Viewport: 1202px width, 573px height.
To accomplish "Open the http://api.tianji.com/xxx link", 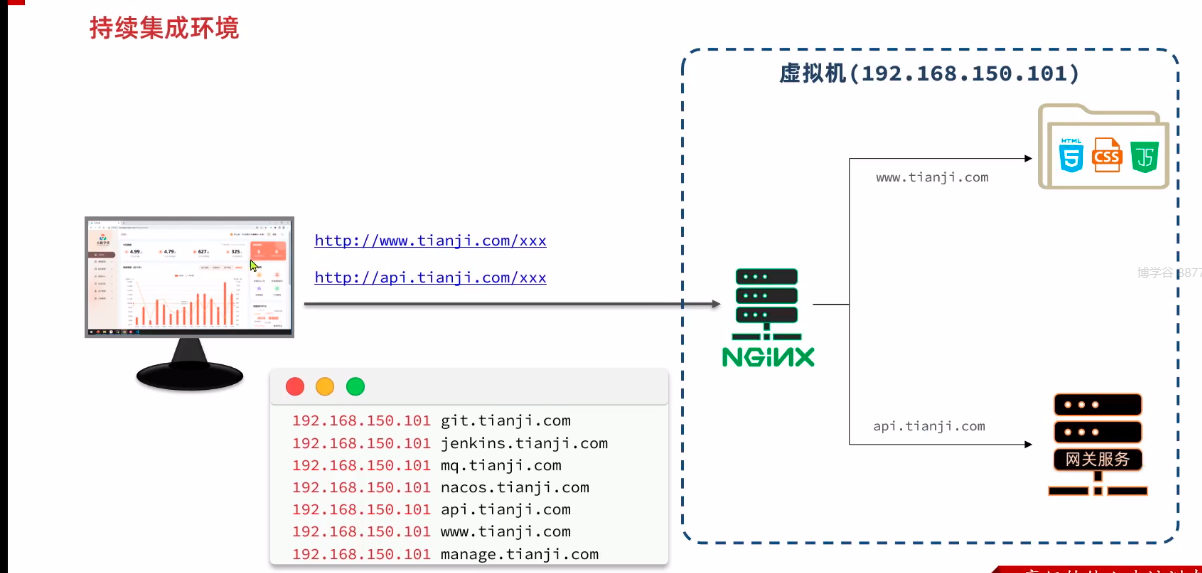I will [430, 278].
